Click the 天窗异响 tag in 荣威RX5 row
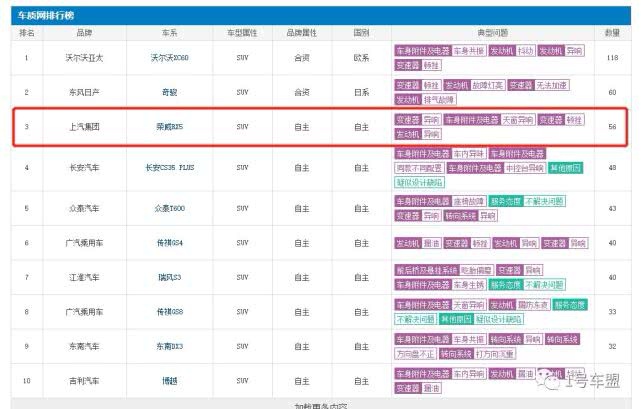 click(518, 120)
